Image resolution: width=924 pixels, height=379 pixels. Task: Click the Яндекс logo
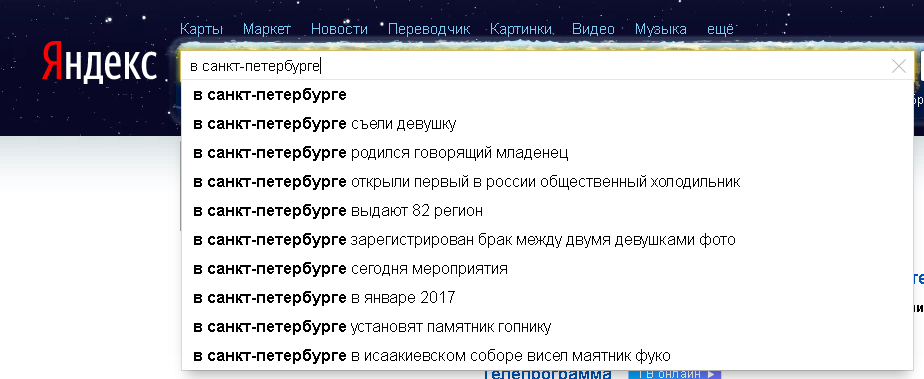[99, 61]
